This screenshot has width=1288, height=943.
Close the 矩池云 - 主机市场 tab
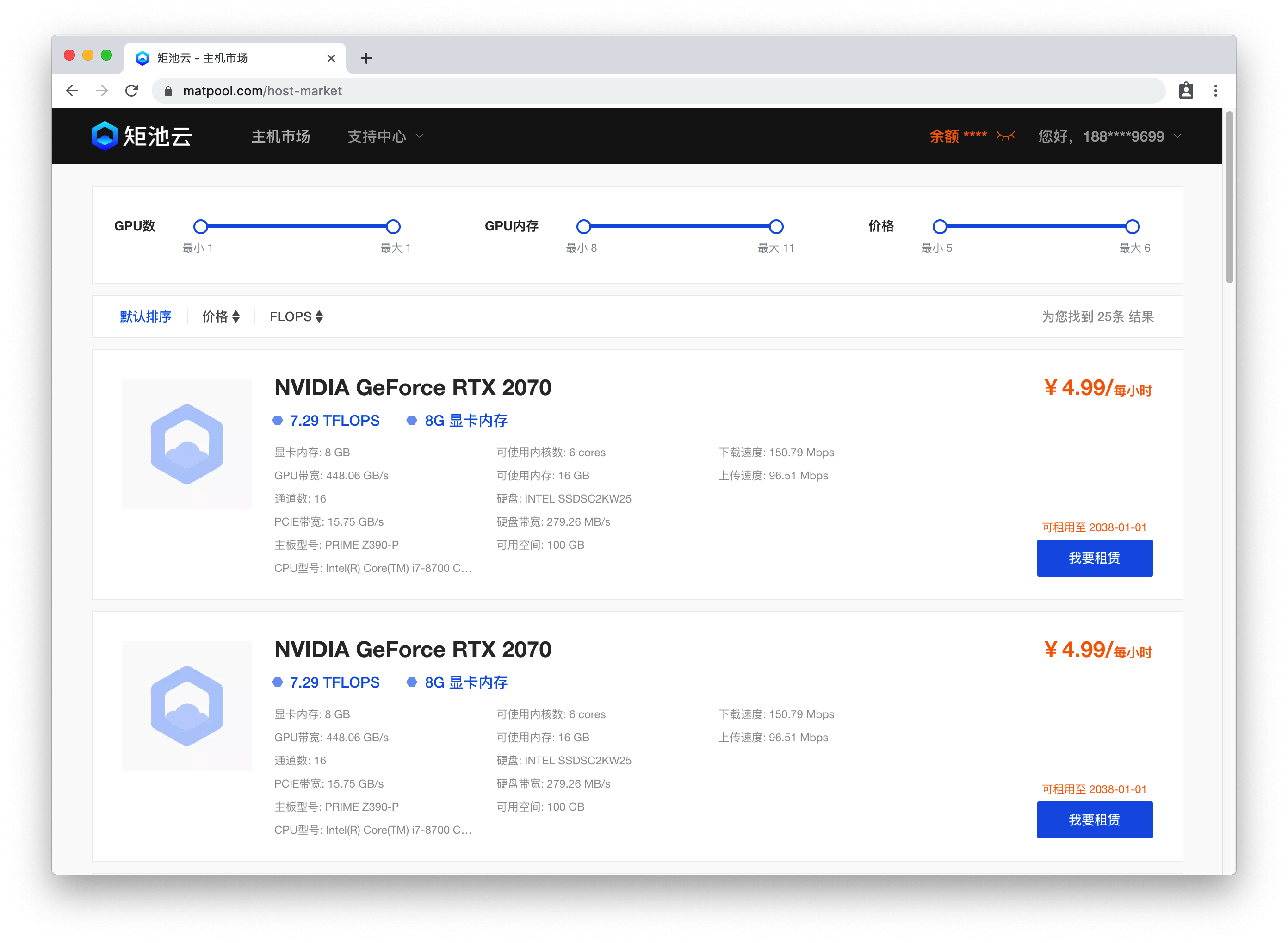[331, 58]
